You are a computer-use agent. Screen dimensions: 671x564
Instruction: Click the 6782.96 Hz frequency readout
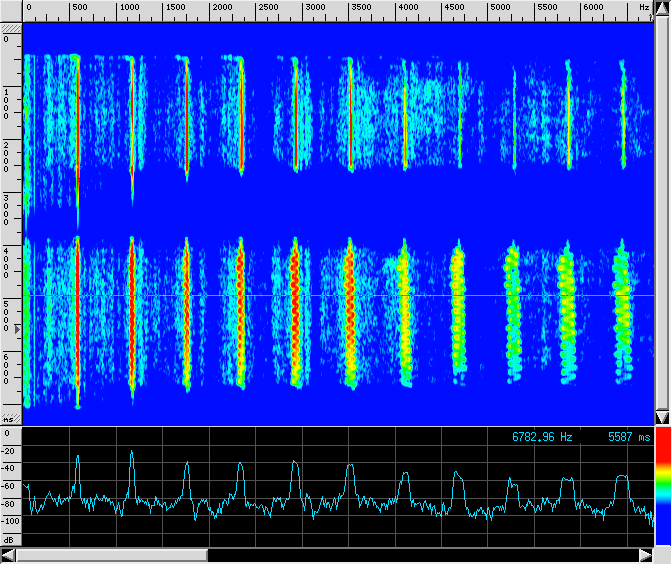(543, 437)
